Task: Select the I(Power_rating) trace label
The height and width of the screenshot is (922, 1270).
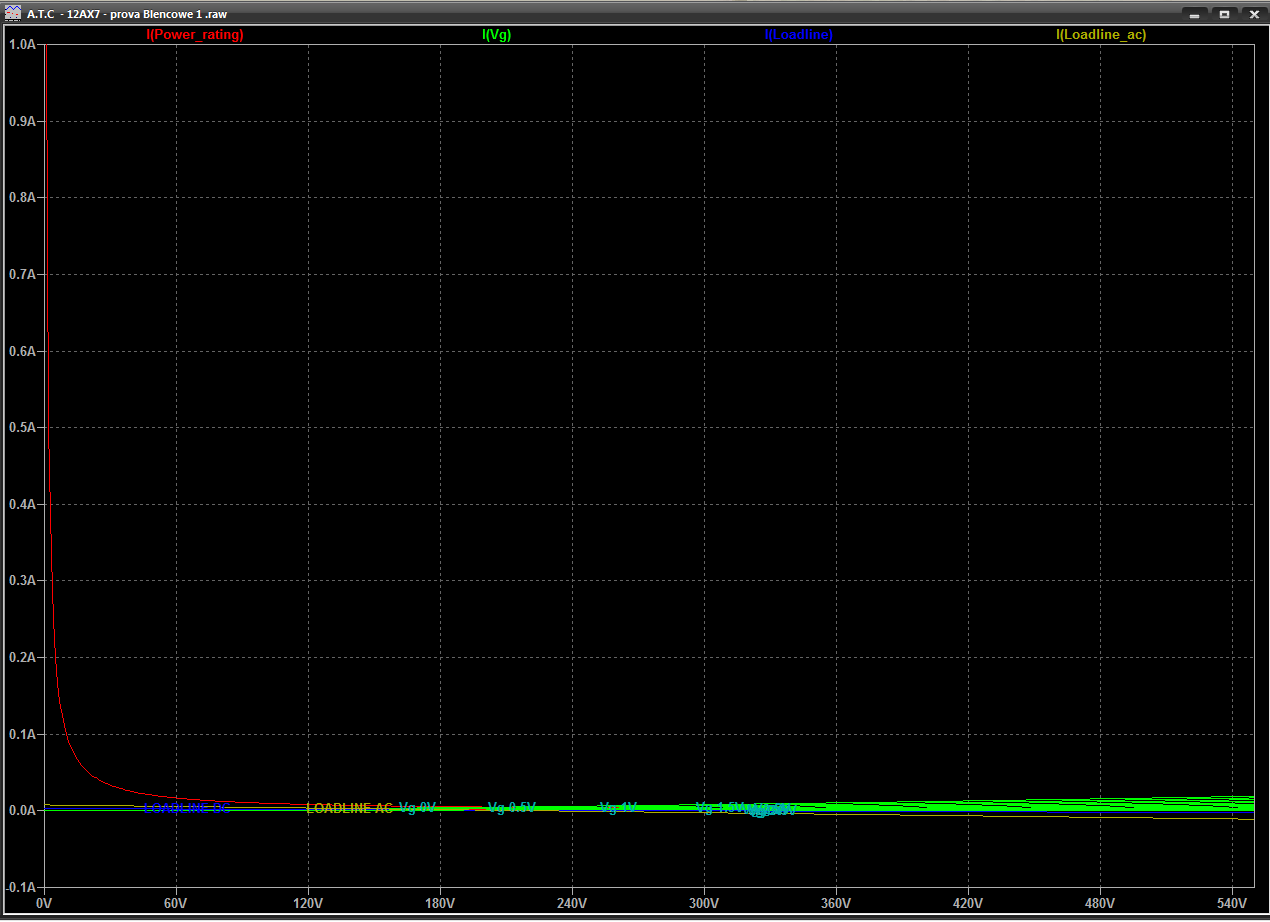Action: coord(195,35)
